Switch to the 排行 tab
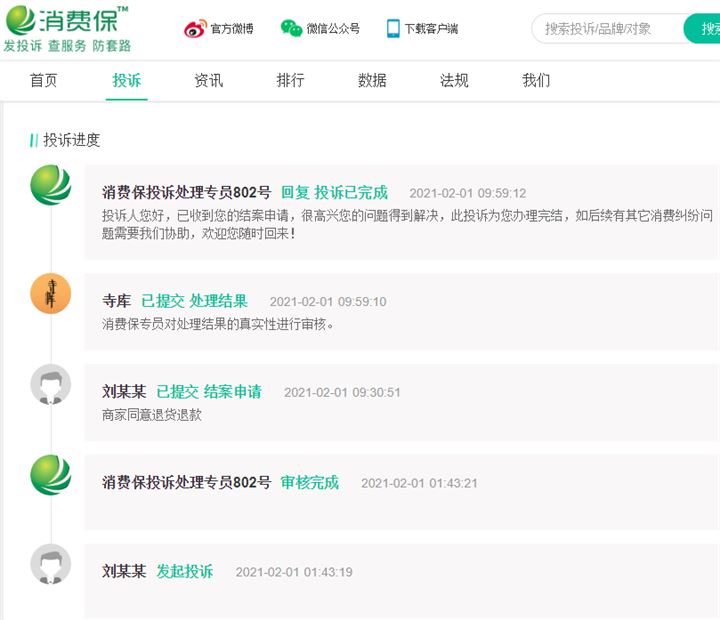Screen dimensions: 720x620 coord(290,80)
